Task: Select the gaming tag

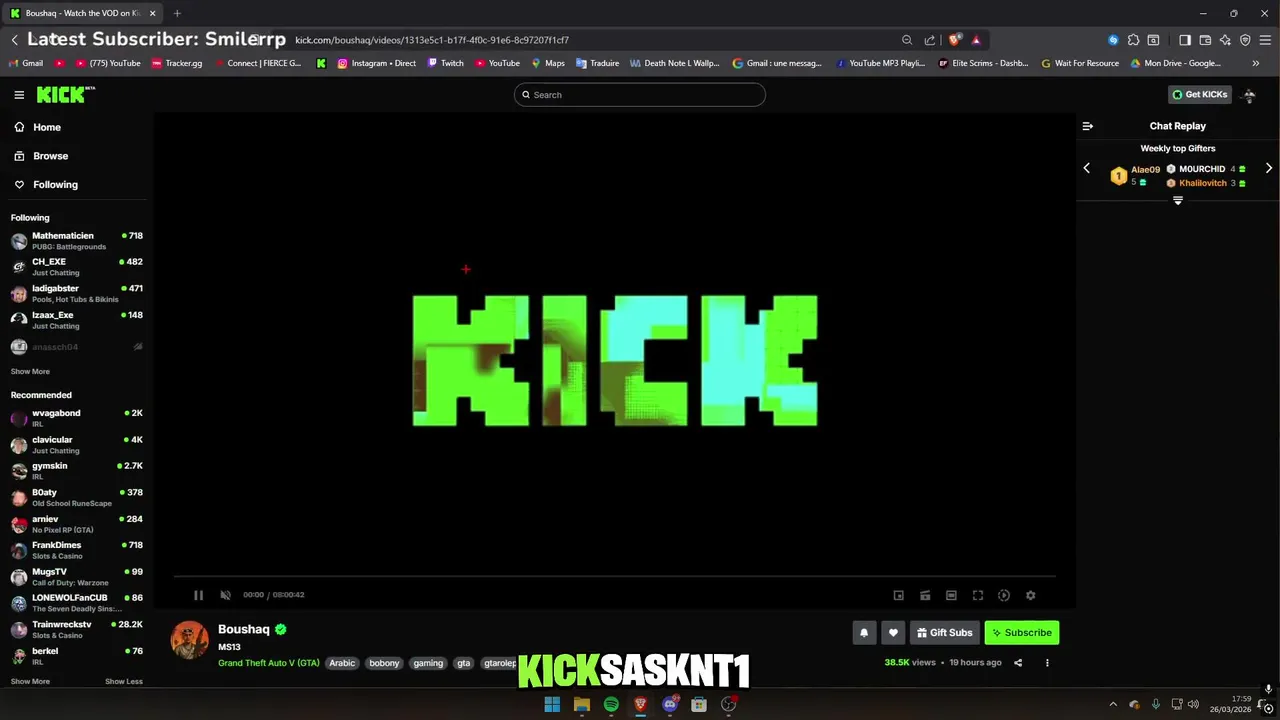Action: pyautogui.click(x=428, y=663)
